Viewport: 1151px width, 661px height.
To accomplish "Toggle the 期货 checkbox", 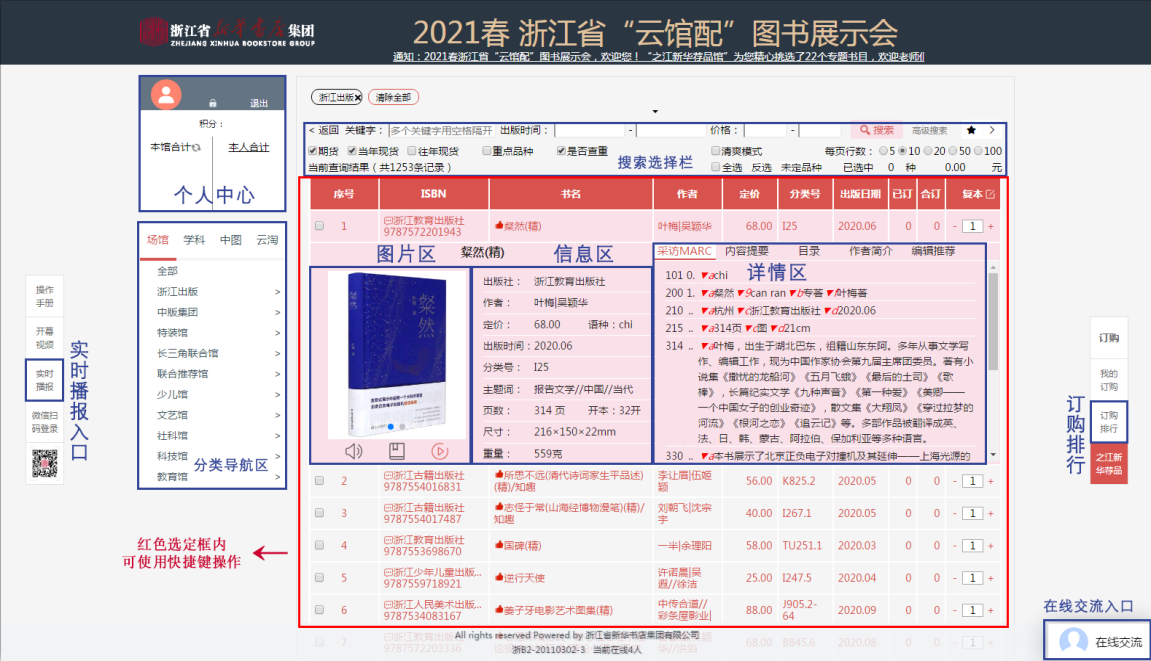I will click(313, 151).
